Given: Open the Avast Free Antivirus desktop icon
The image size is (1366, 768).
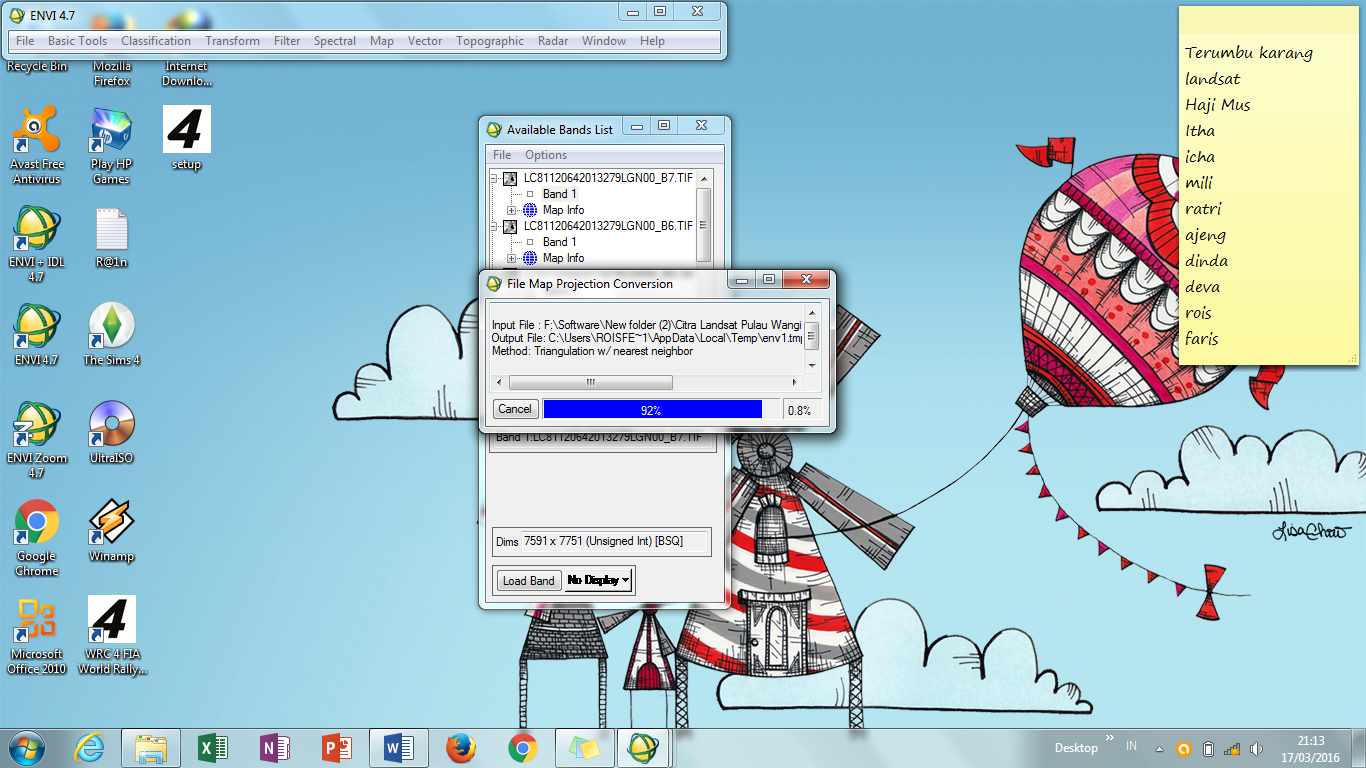Looking at the screenshot, I should pos(37,146).
